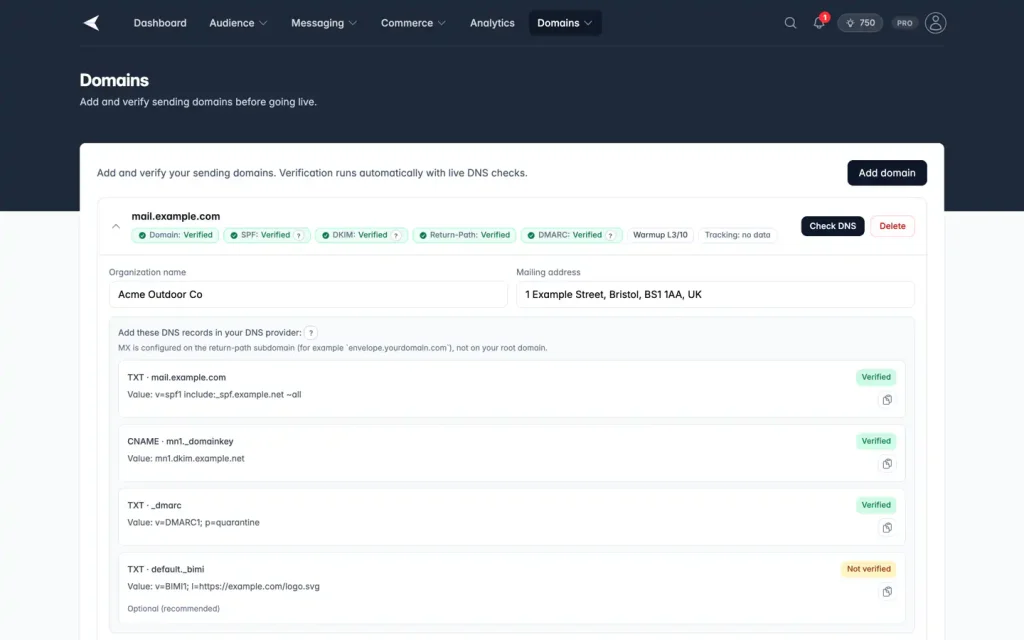Open the Domains dropdown menu
This screenshot has width=1024, height=640.
coord(565,23)
